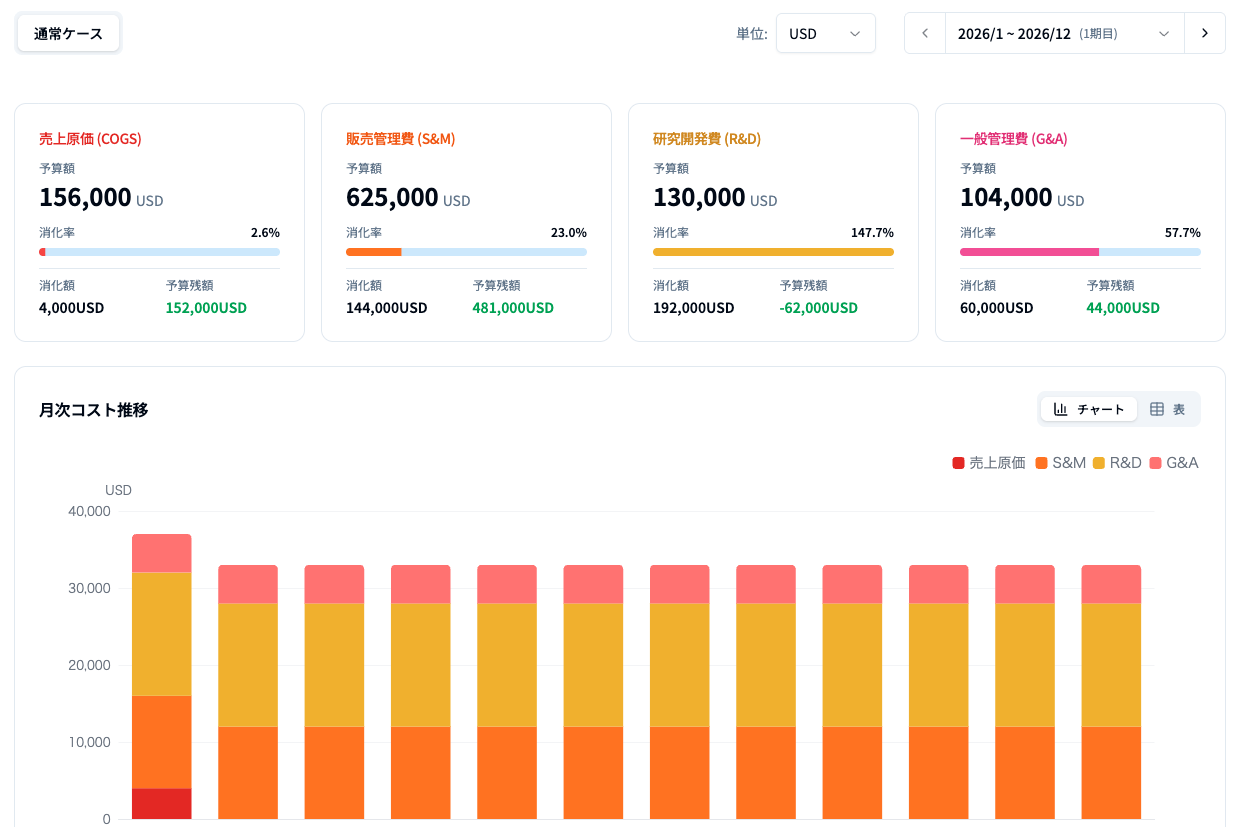Click the bar chart icon in view switcher

(1061, 409)
